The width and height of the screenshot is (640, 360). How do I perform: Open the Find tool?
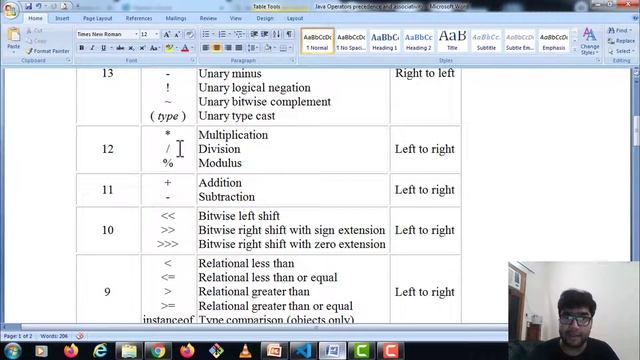(620, 31)
